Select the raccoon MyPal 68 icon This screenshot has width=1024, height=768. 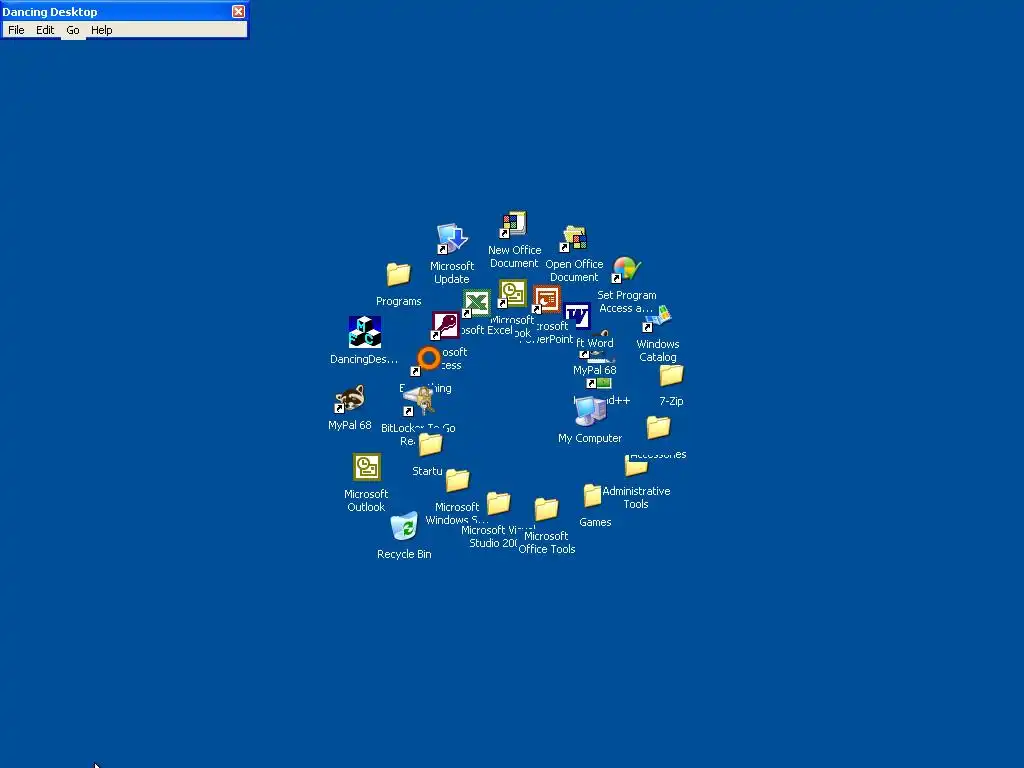pos(349,398)
